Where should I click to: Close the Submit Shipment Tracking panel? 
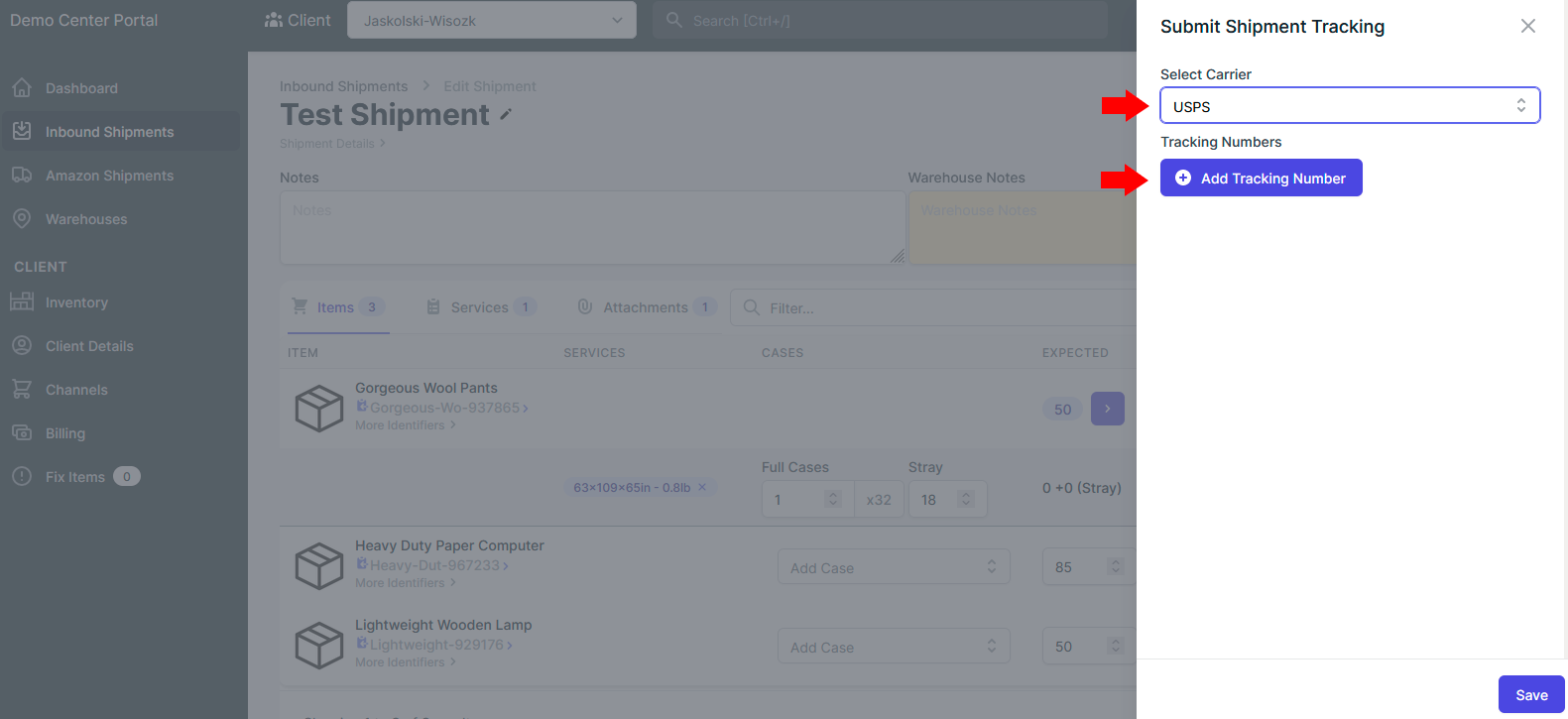[x=1528, y=27]
